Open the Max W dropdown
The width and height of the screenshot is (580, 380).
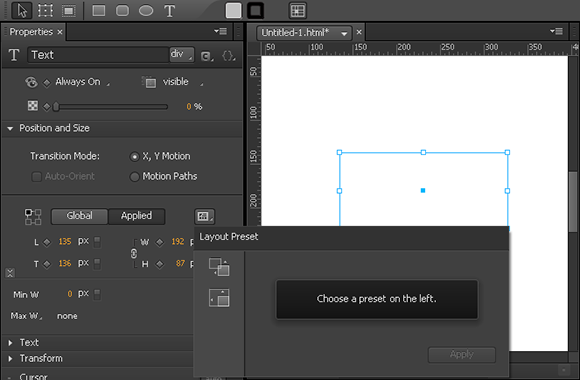[x=26, y=316]
